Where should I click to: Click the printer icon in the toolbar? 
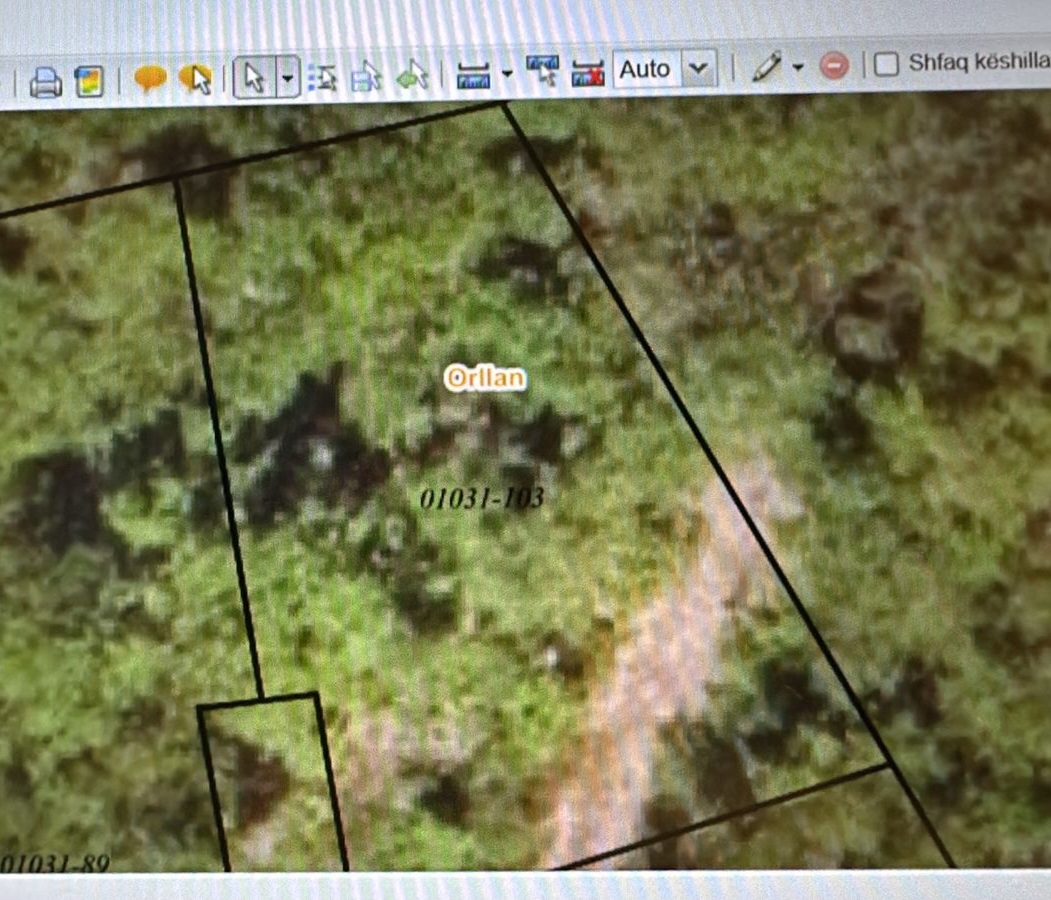pos(45,82)
